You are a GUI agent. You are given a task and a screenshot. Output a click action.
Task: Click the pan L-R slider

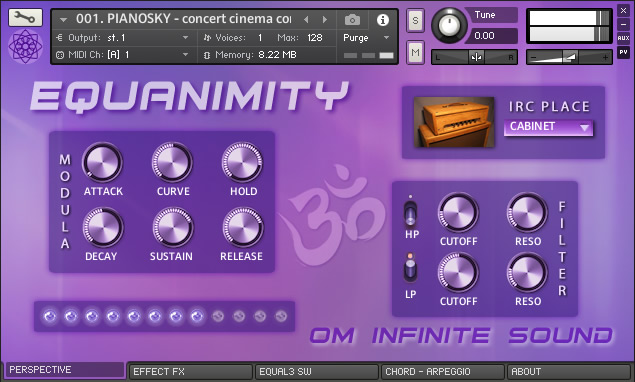[x=474, y=57]
